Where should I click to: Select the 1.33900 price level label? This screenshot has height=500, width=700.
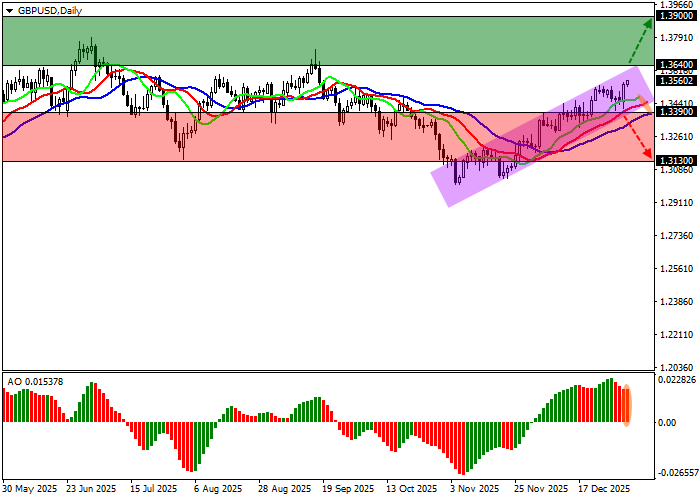point(676,112)
